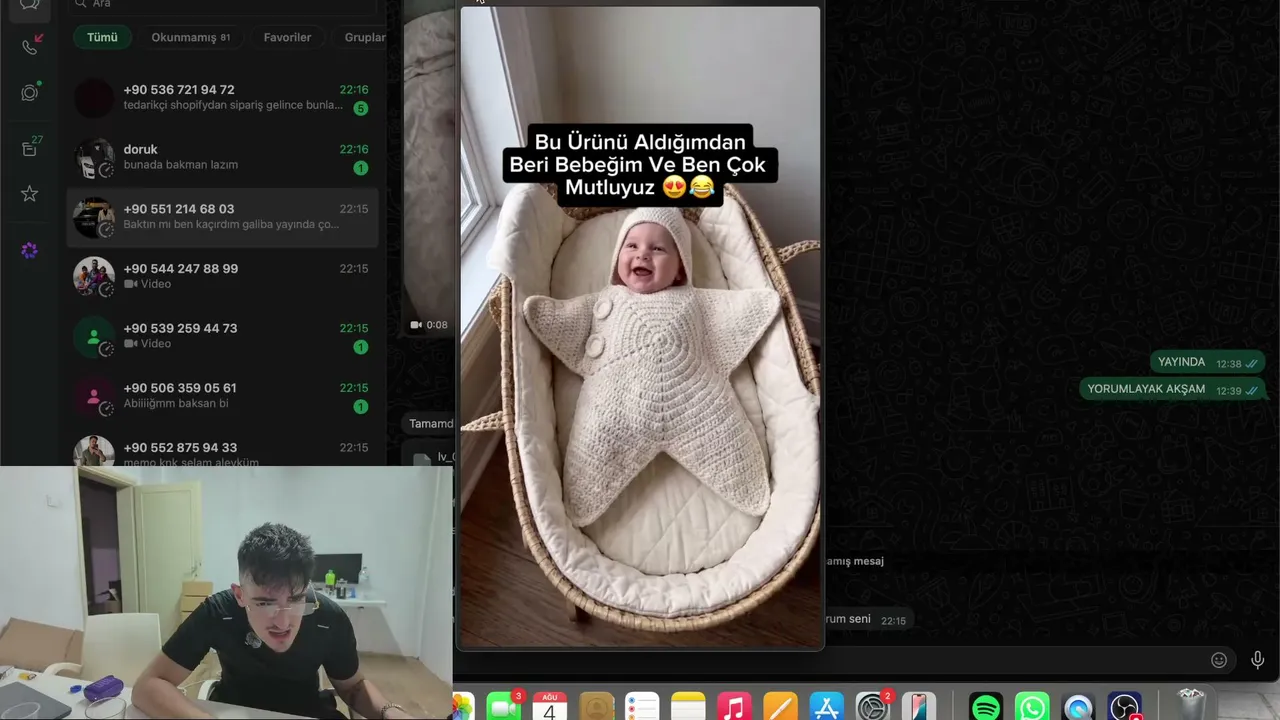The height and width of the screenshot is (720, 1280).
Task: Open Pages in the dock
Action: point(780,707)
